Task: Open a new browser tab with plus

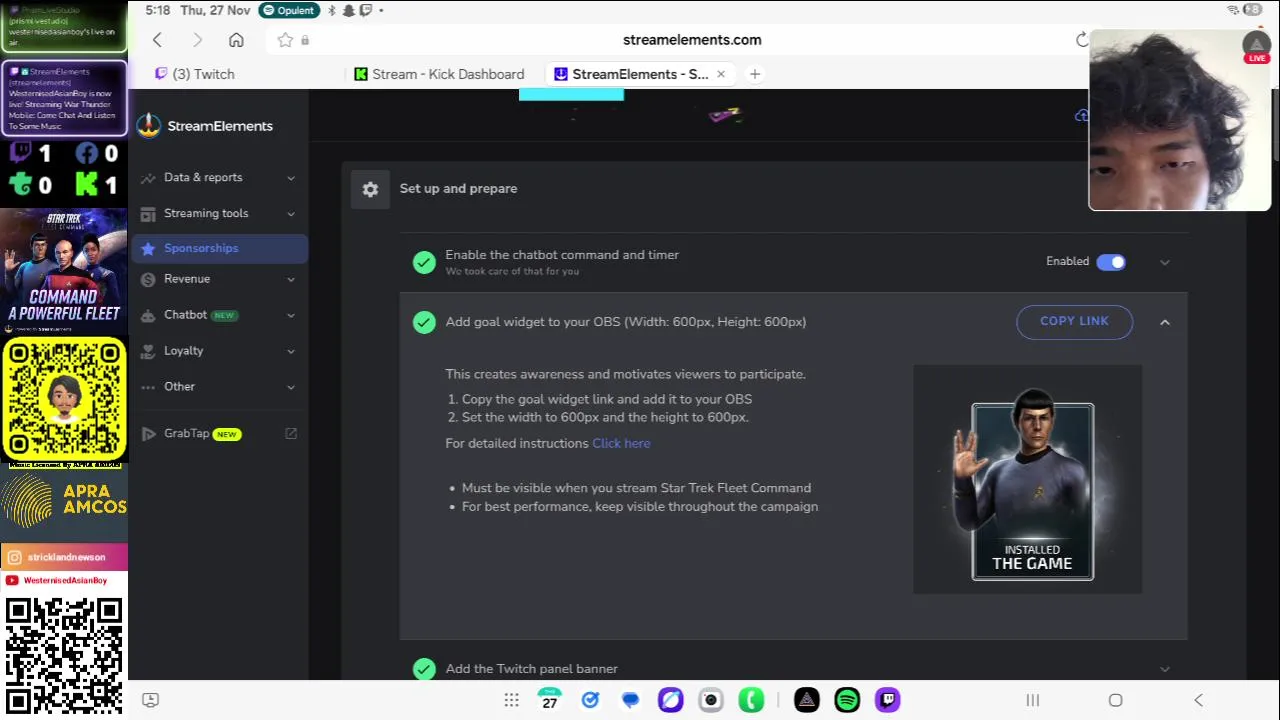Action: click(755, 74)
